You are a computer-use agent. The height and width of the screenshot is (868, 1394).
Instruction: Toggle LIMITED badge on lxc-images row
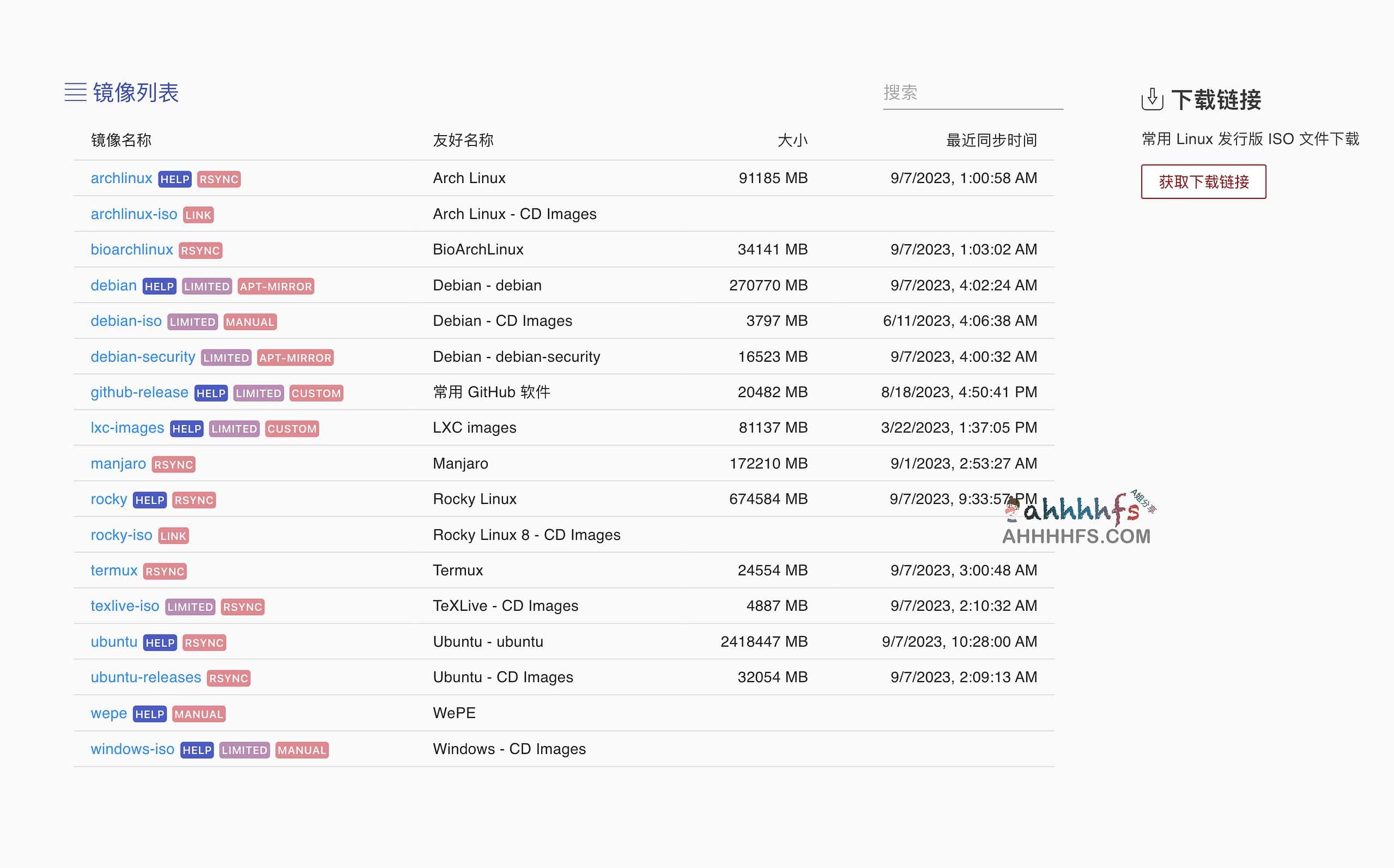point(234,428)
